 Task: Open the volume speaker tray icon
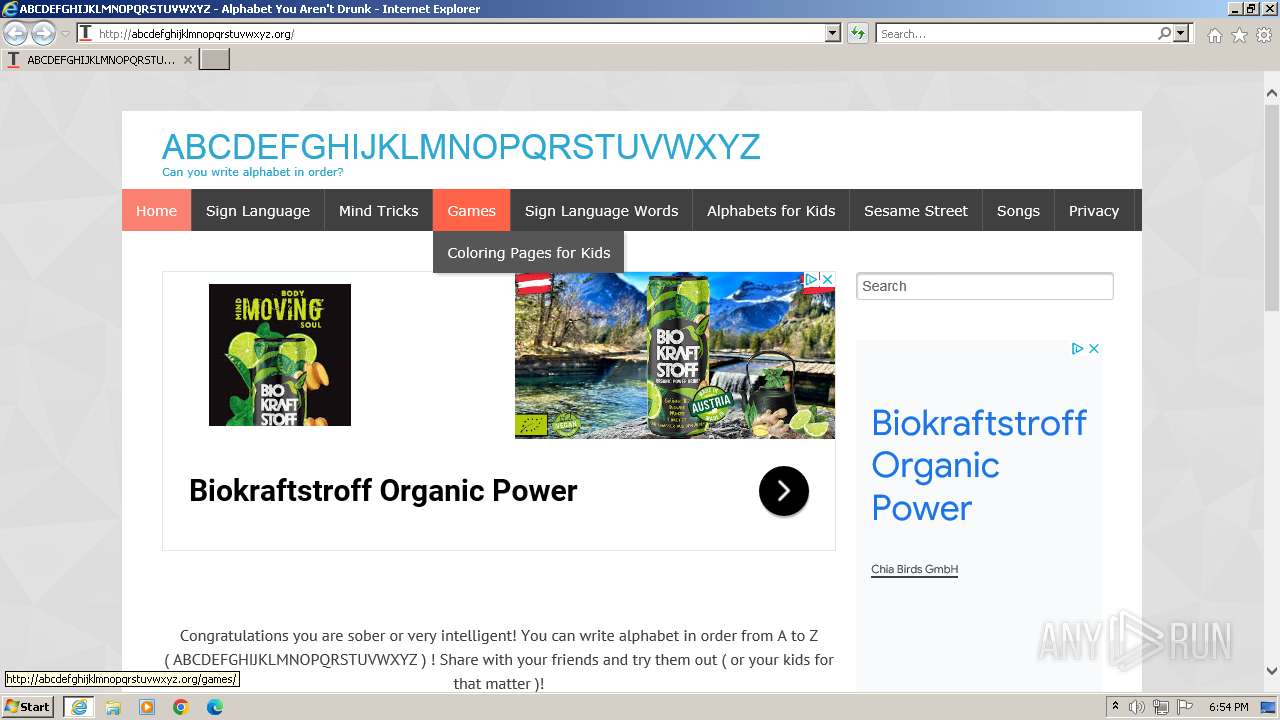1137,707
